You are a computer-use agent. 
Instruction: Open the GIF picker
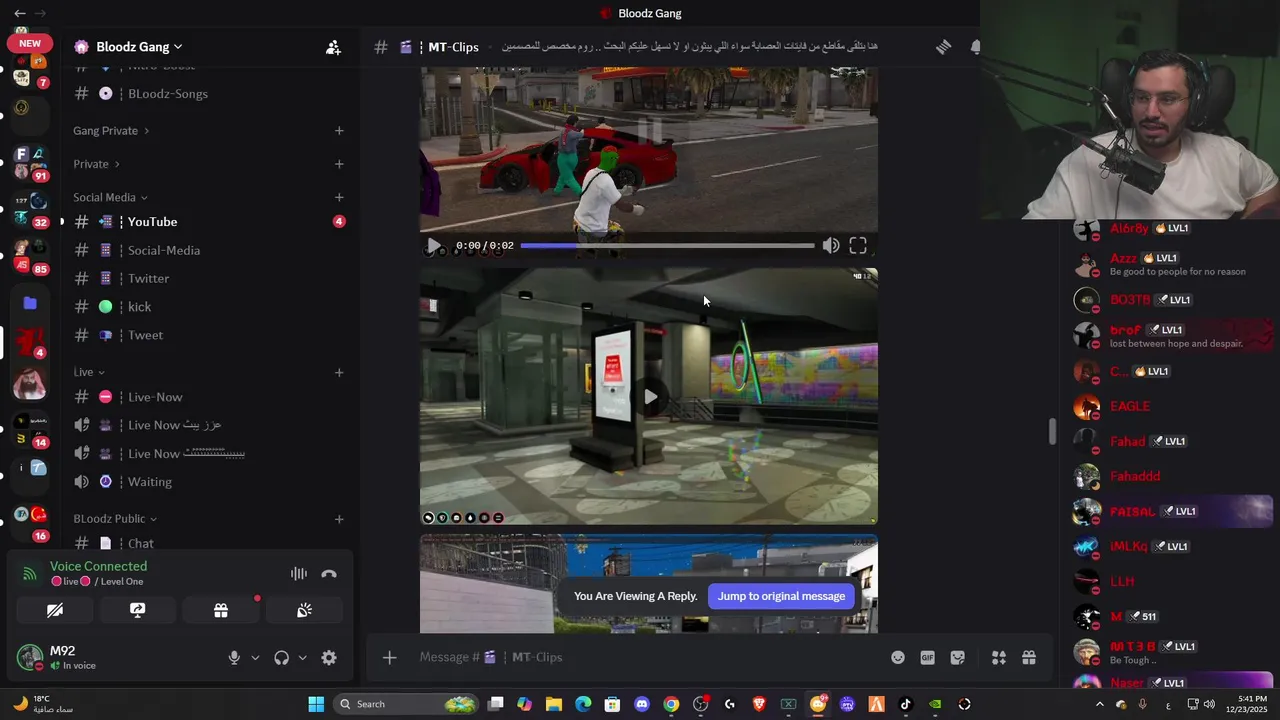[x=928, y=657]
